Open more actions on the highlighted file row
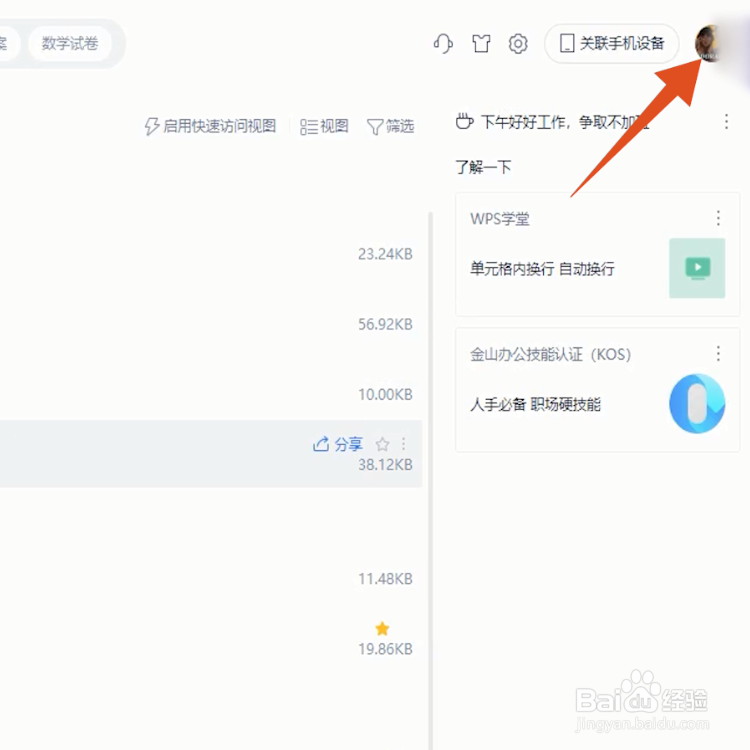The height and width of the screenshot is (750, 750). [x=404, y=444]
